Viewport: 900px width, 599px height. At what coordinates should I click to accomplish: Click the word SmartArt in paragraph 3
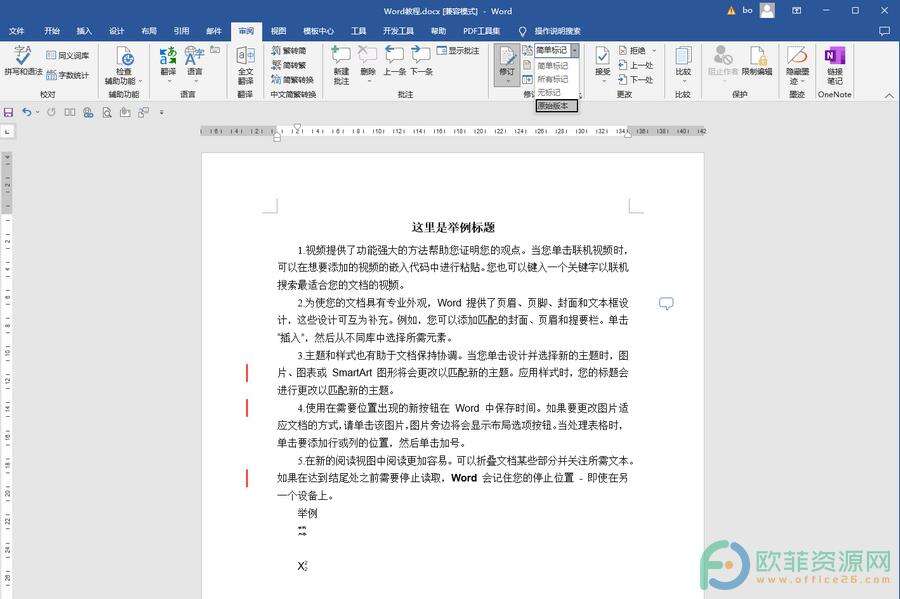coord(352,373)
